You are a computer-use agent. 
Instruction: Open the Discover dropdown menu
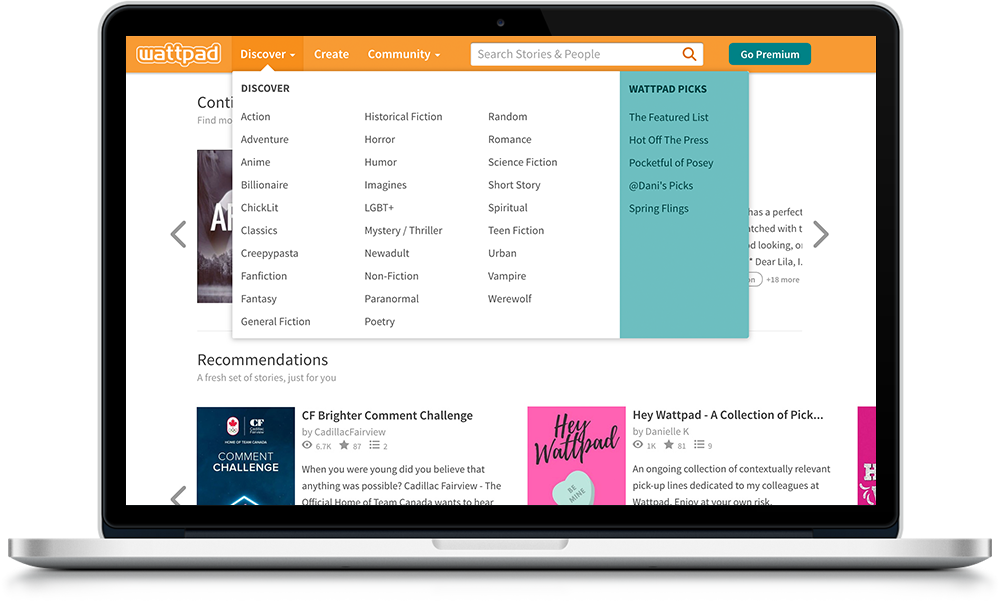(x=268, y=54)
